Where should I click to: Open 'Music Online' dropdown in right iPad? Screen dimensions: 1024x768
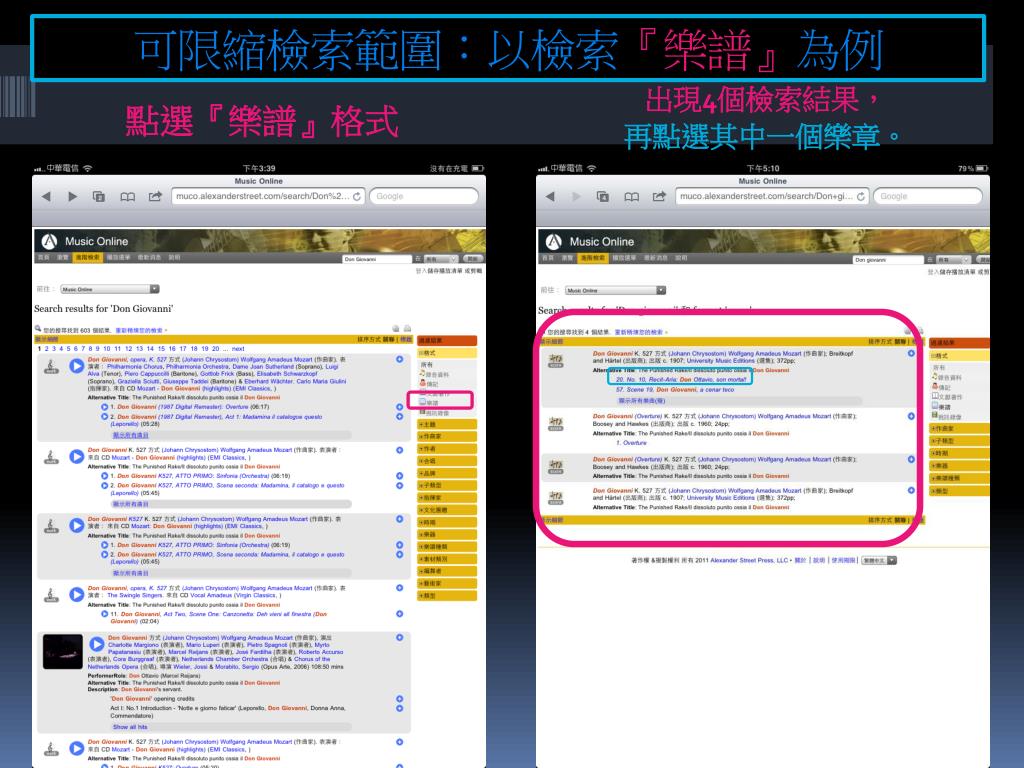tap(615, 291)
